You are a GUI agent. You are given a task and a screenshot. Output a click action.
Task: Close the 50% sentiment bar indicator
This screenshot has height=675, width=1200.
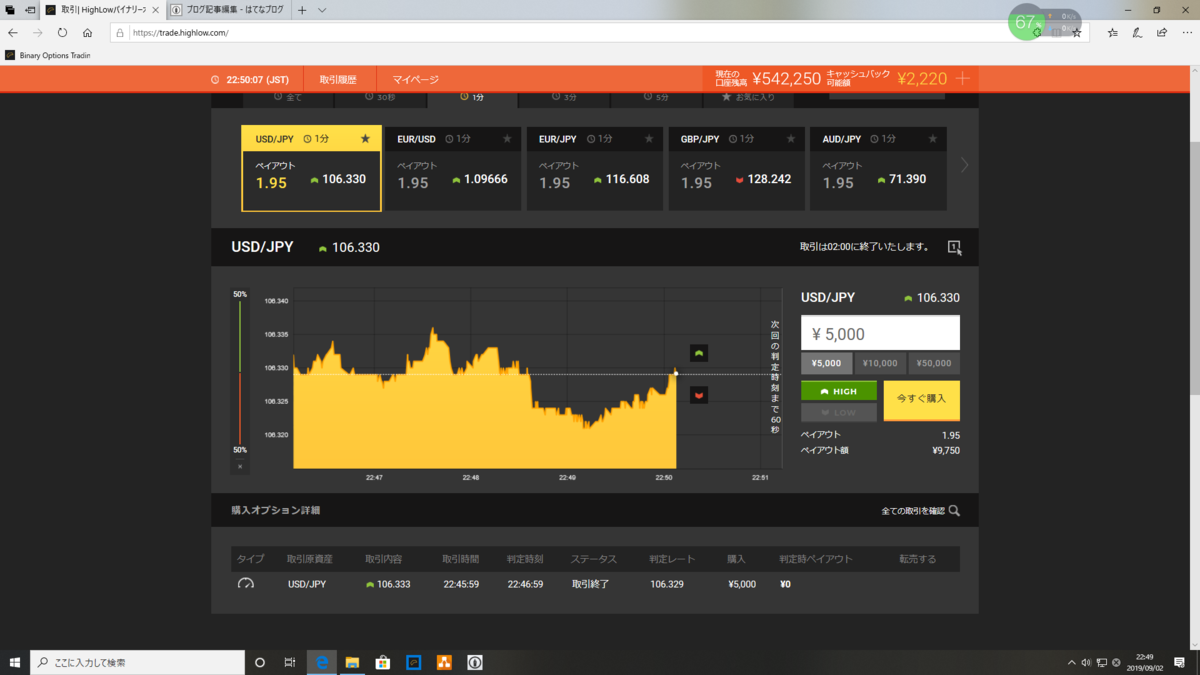coord(240,466)
